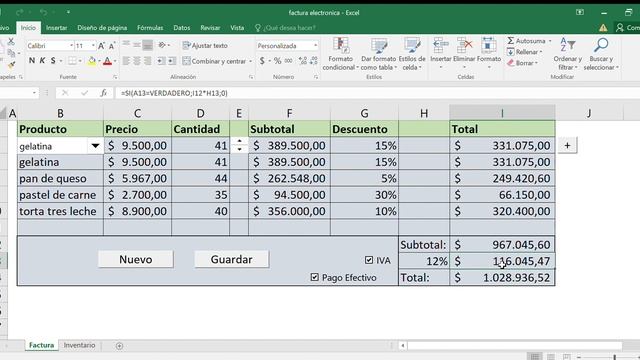The height and width of the screenshot is (360, 640).
Task: Open the Fórmulas ribbon tab
Action: coord(150,28)
